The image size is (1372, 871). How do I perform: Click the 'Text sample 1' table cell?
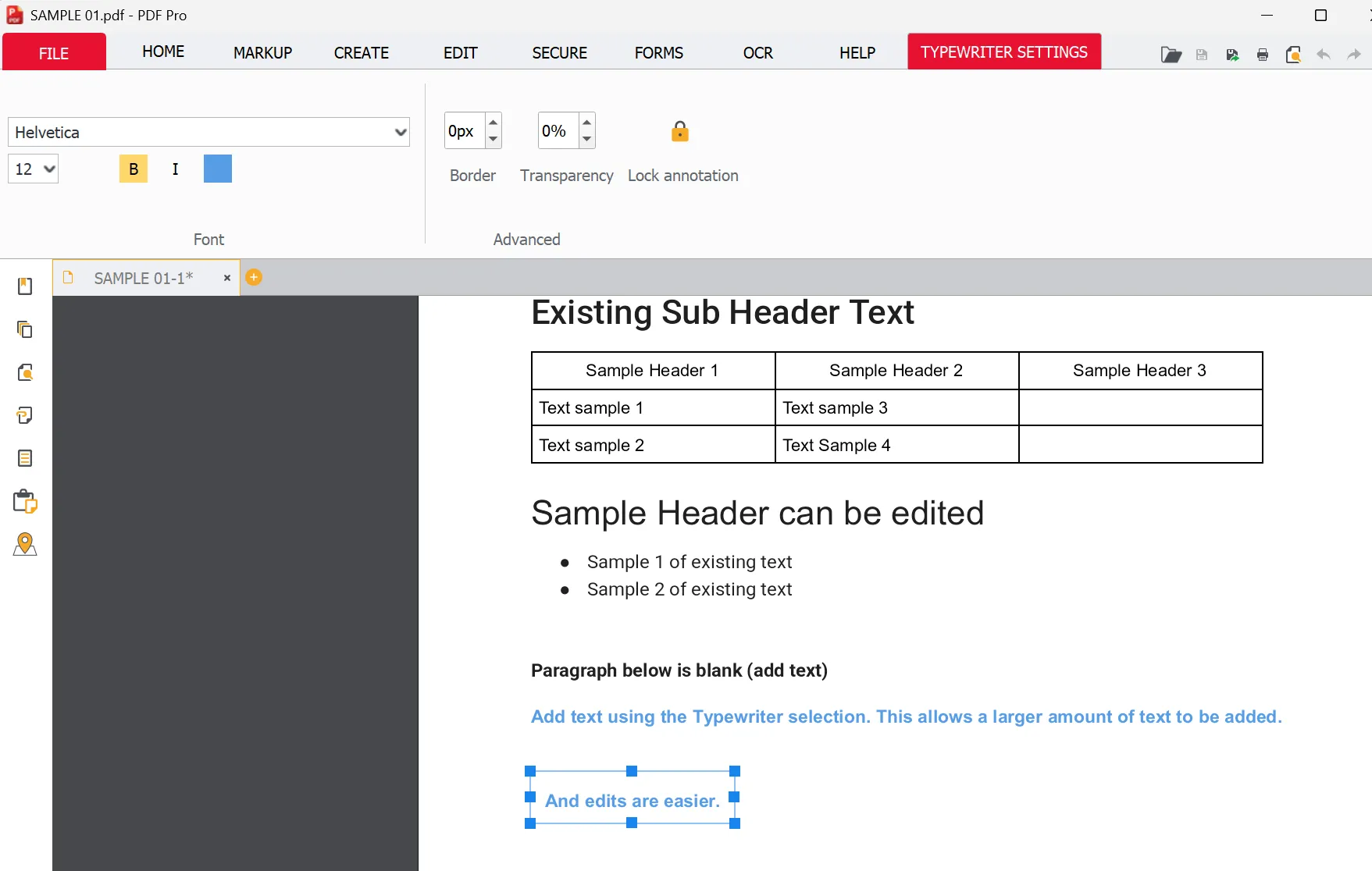click(654, 407)
